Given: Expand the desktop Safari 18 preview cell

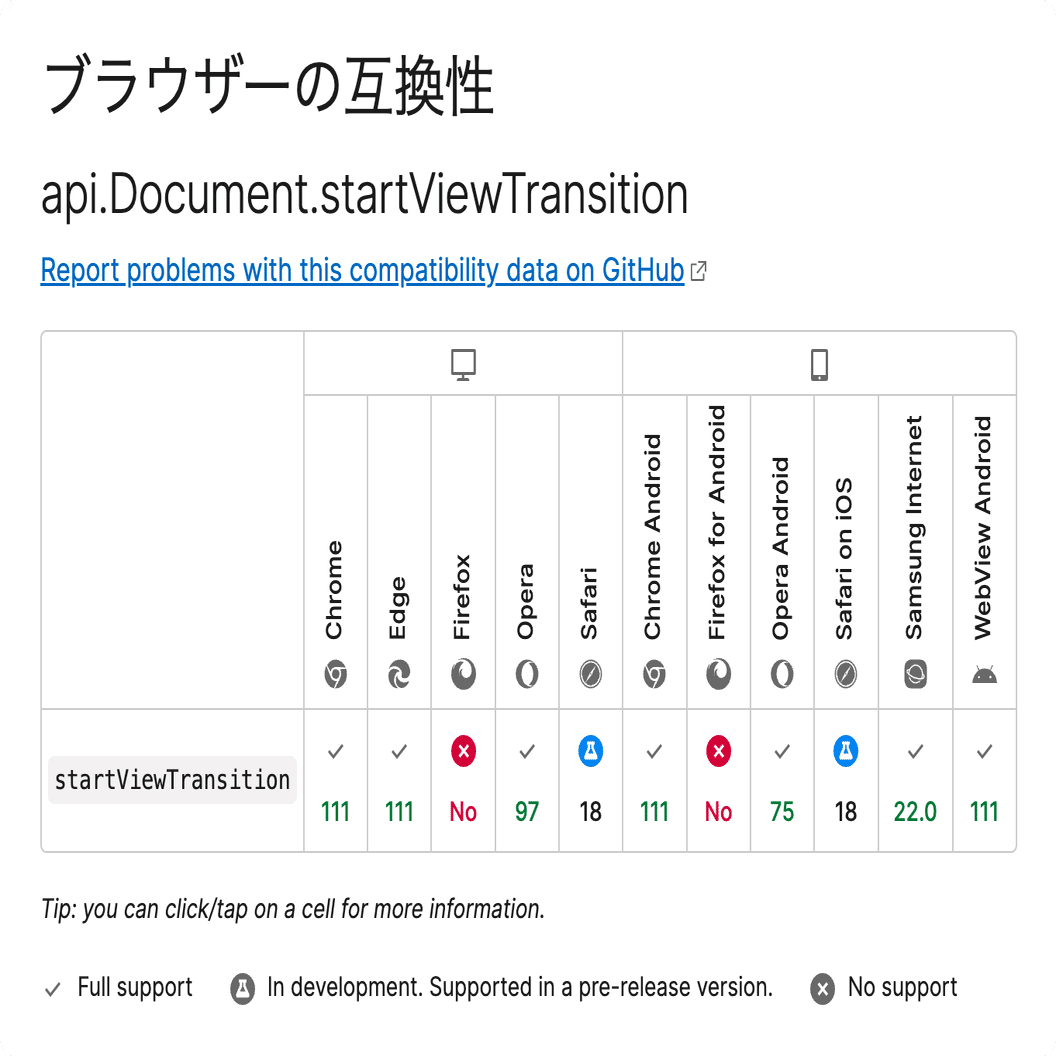Looking at the screenshot, I should coord(591,781).
